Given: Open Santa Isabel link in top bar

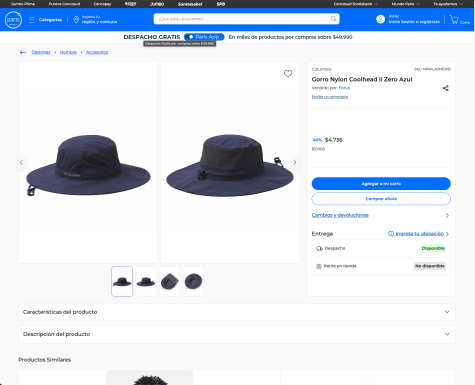Looking at the screenshot, I should coord(190,4).
